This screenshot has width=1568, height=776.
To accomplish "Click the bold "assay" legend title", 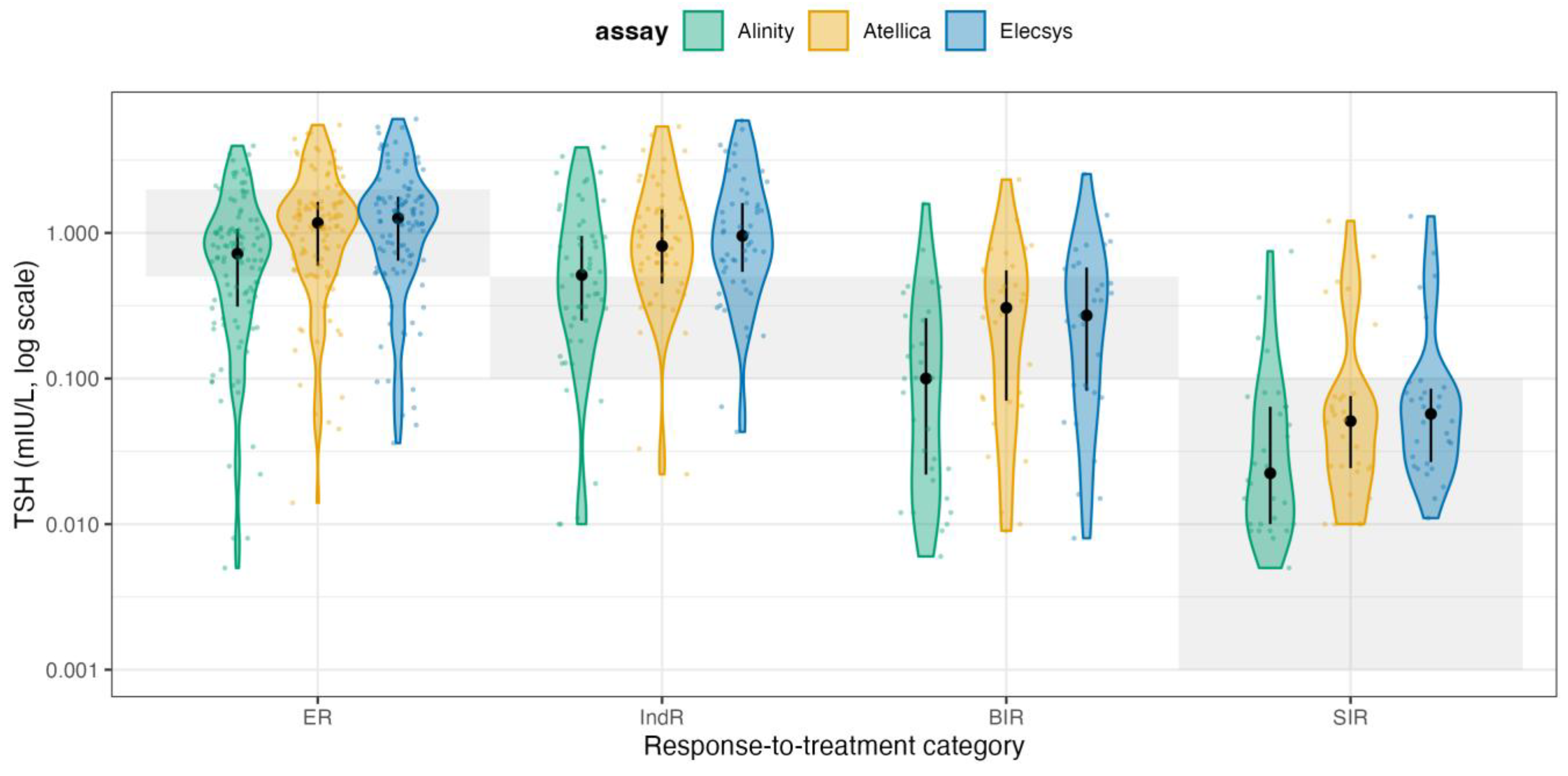I will pyautogui.click(x=631, y=32).
